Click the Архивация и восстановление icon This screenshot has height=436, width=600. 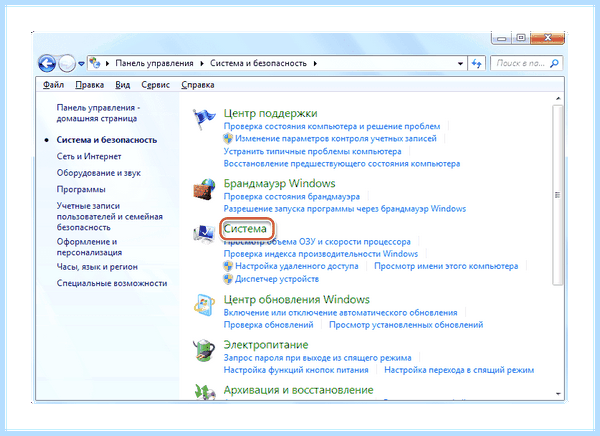[x=204, y=392]
